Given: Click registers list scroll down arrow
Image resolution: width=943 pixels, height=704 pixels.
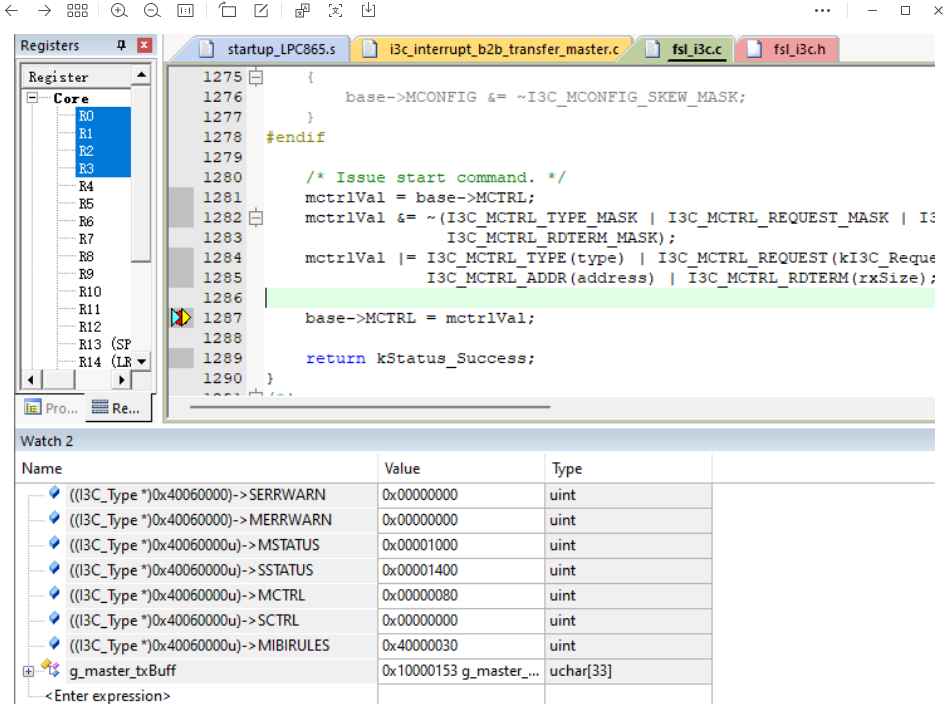Looking at the screenshot, I should [x=141, y=361].
